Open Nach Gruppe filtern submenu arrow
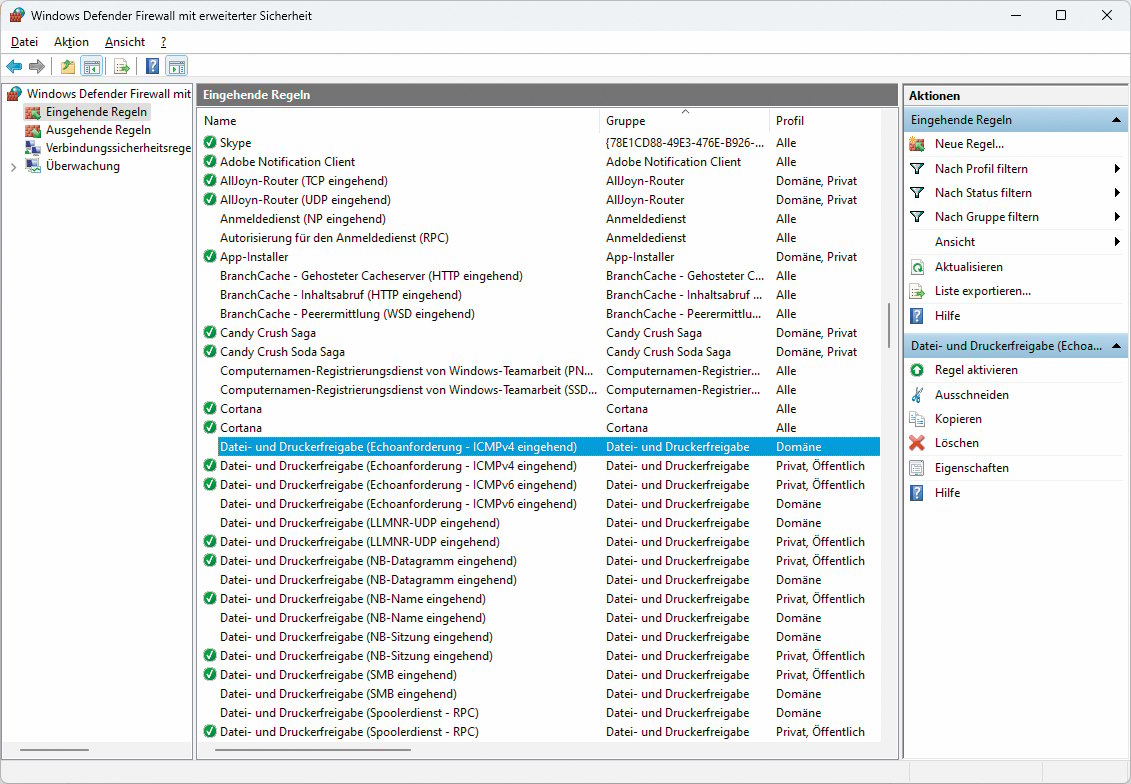Image resolution: width=1131 pixels, height=784 pixels. [x=1117, y=216]
